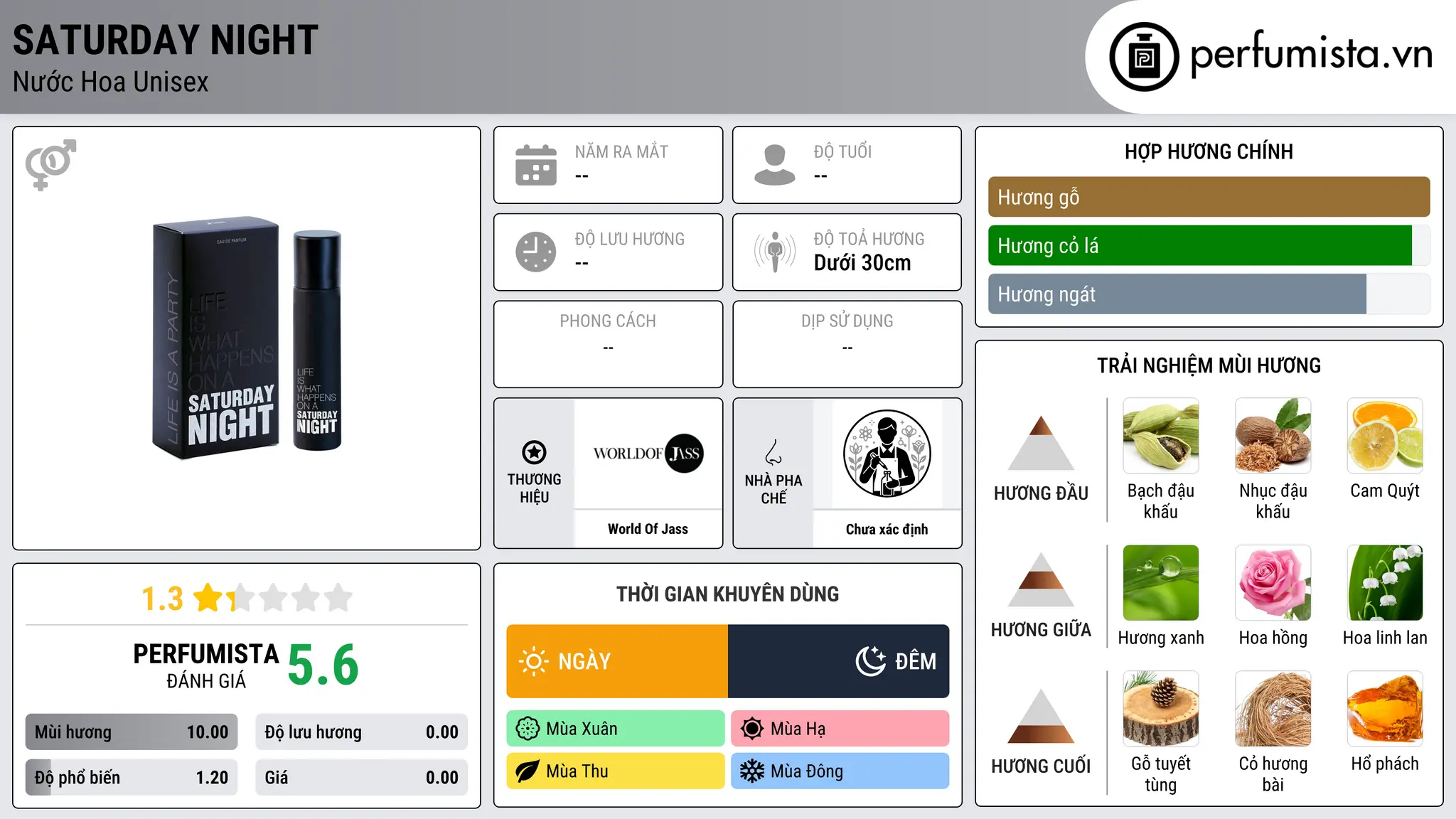This screenshot has height=819, width=1456.
Task: Choose the Mùa Đông season tag
Action: click(840, 771)
